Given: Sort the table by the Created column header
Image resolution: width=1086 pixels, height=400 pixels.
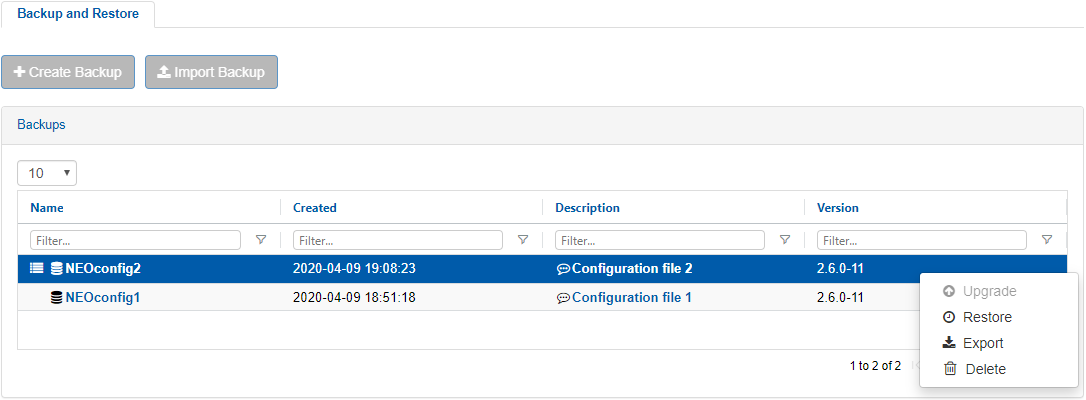Looking at the screenshot, I should point(315,208).
